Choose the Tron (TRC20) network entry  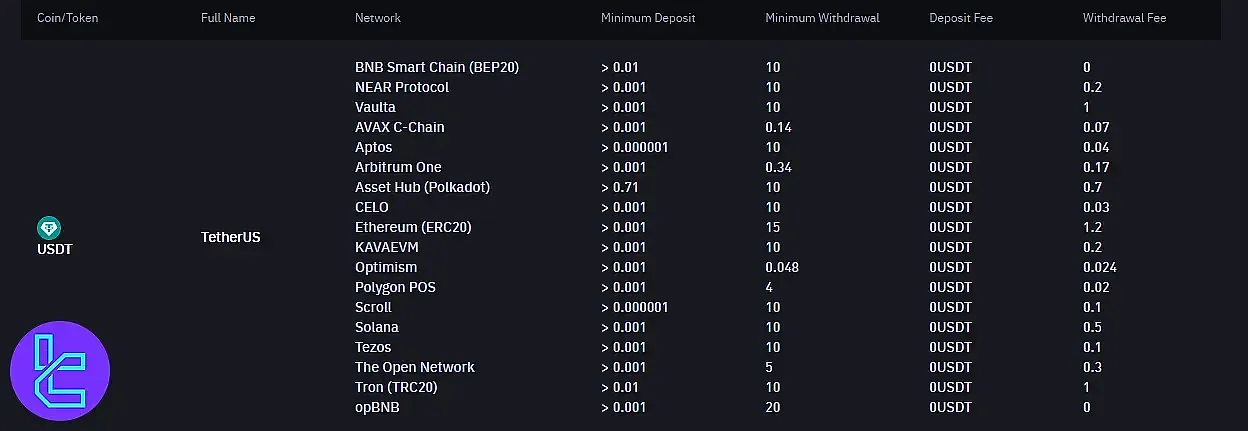point(396,387)
